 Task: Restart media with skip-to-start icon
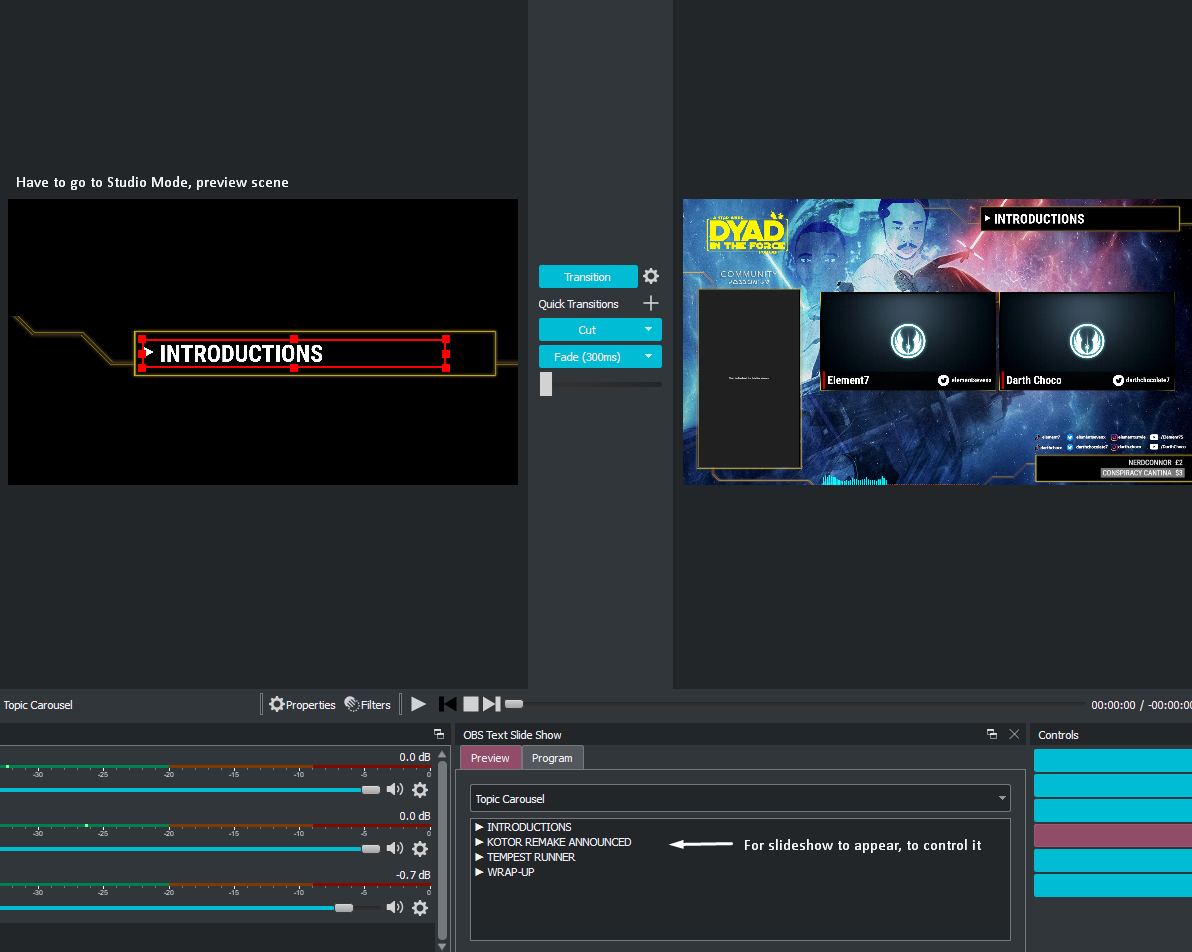(448, 704)
